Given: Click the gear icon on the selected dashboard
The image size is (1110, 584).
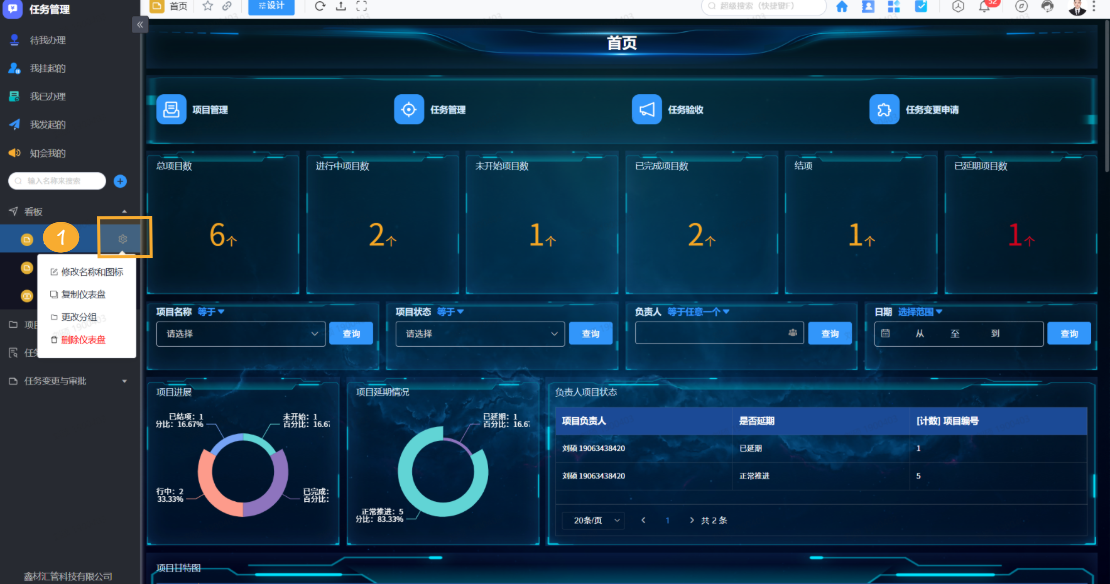Looking at the screenshot, I should point(123,239).
